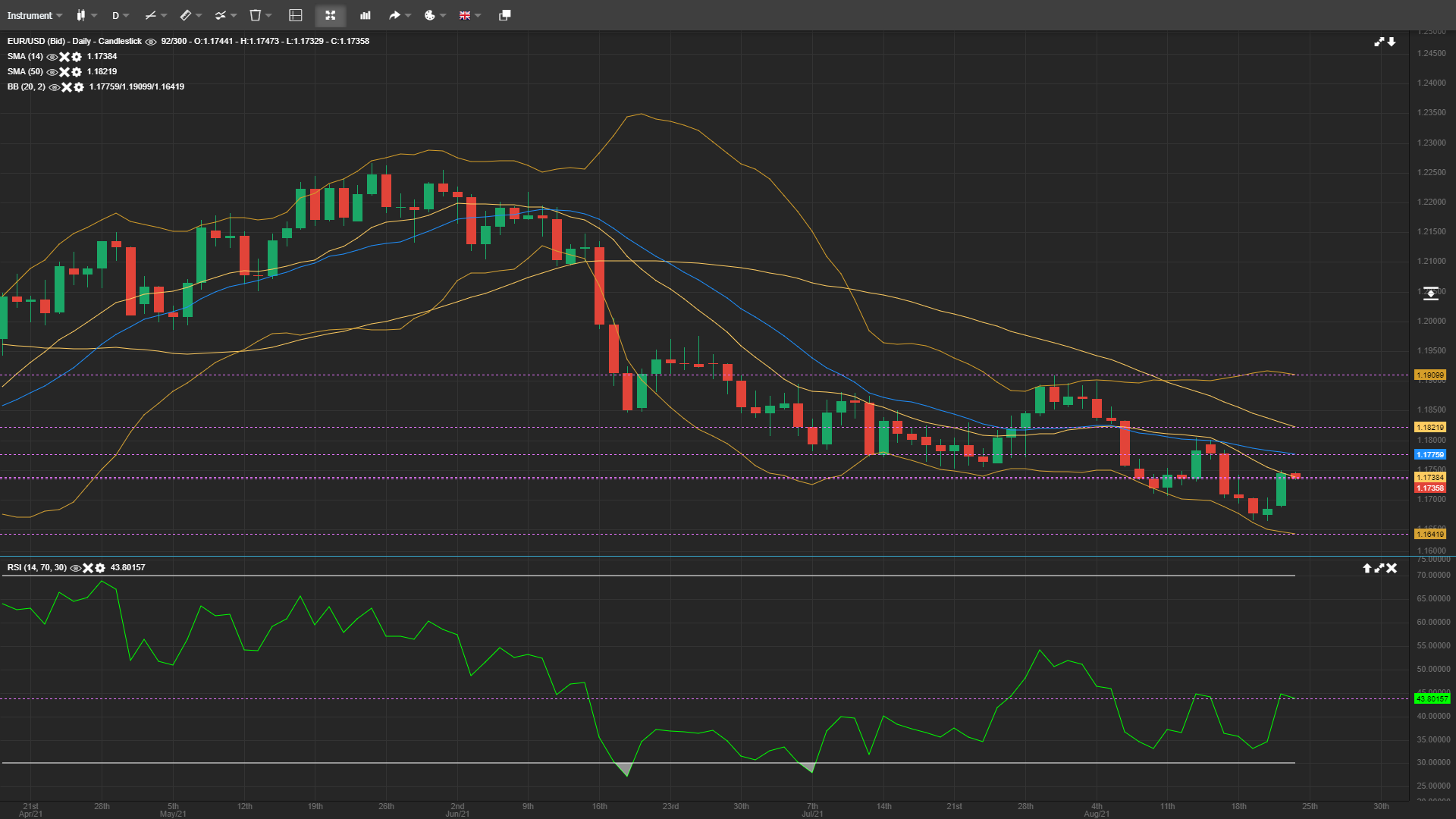Viewport: 1456px width, 819px height.
Task: Expand the indicators dropdown arrow
Action: pos(234,16)
